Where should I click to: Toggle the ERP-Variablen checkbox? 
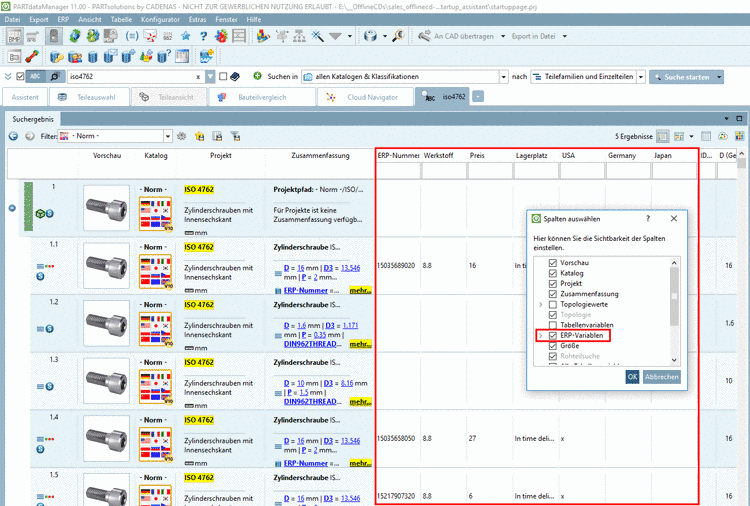(552, 336)
